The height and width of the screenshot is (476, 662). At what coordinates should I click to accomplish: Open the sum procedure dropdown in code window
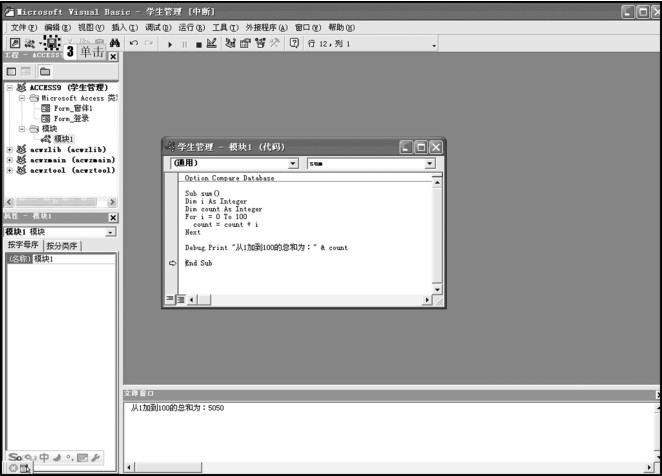[x=430, y=163]
